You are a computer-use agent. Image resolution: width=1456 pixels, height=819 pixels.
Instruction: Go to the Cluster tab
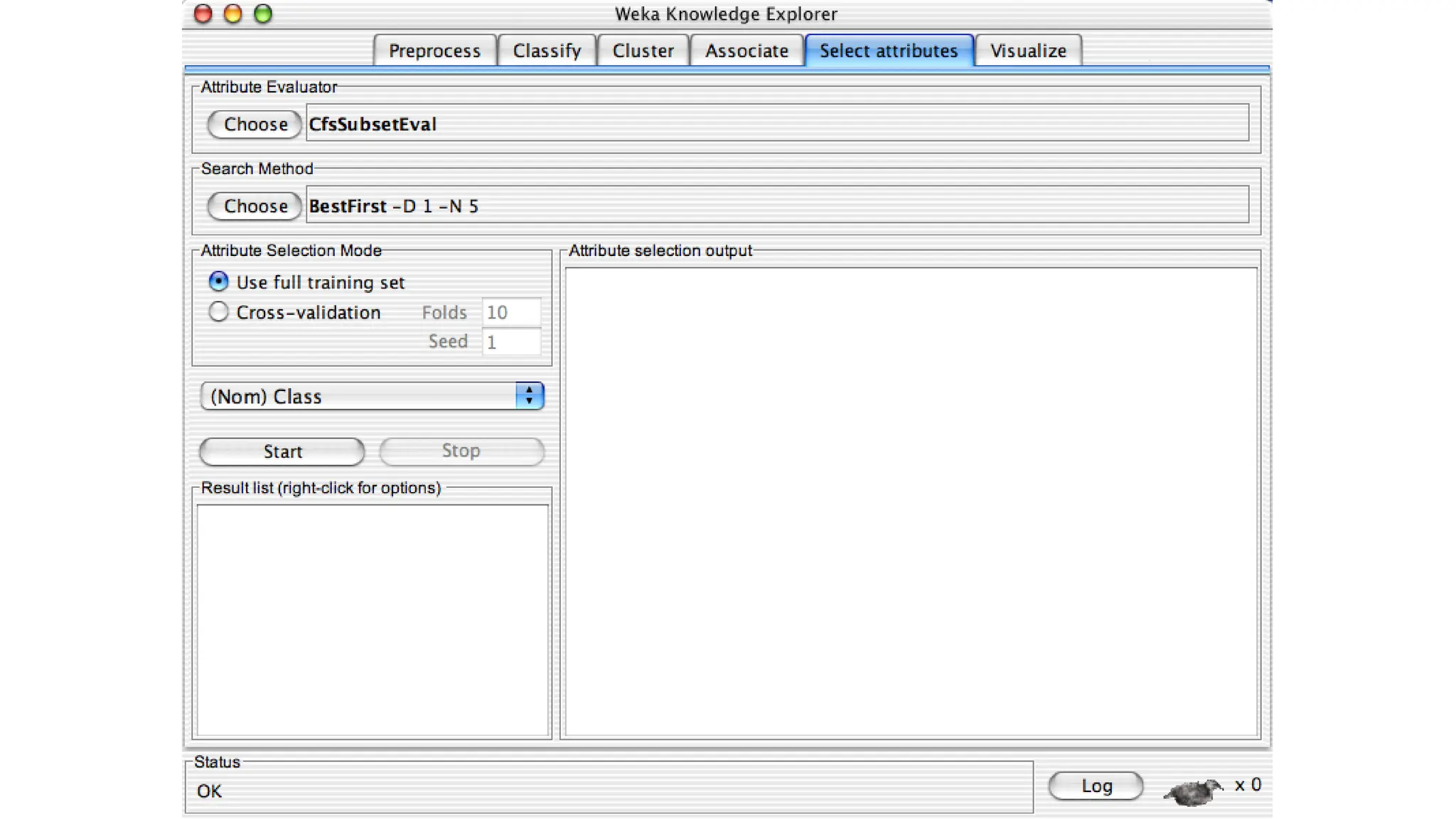(643, 51)
